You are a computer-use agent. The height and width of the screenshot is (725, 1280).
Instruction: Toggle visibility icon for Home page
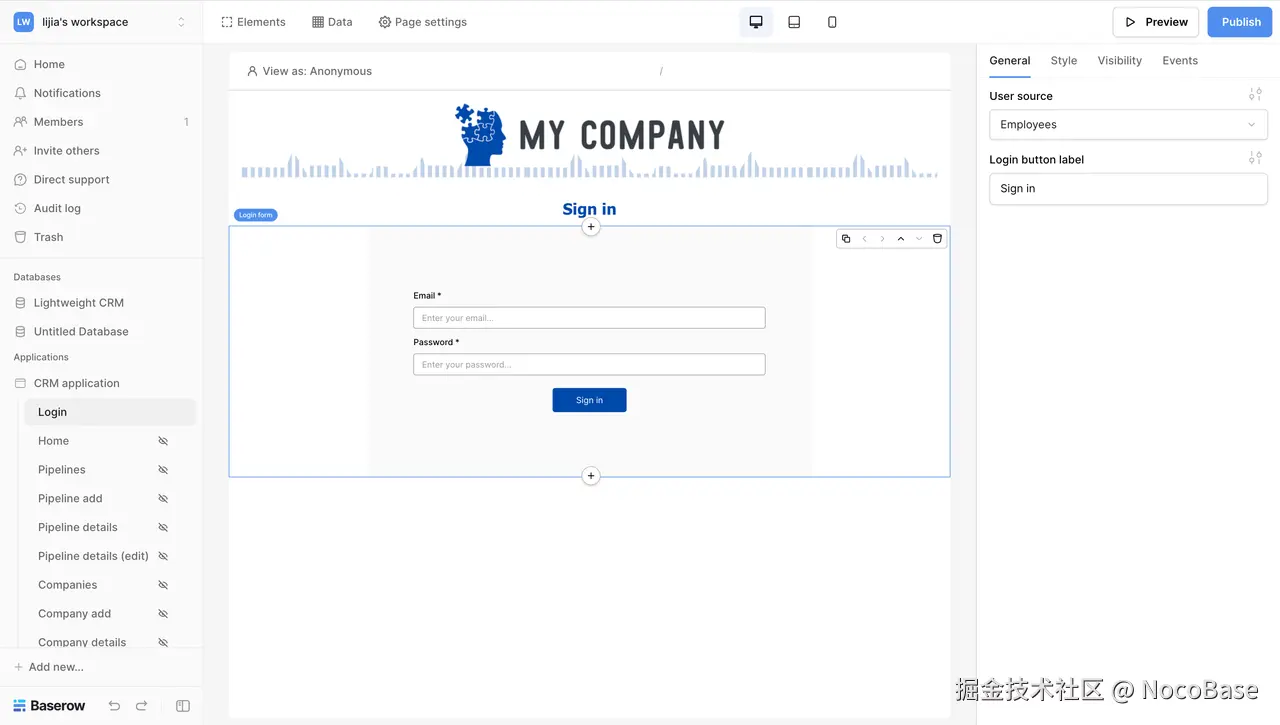coord(163,441)
